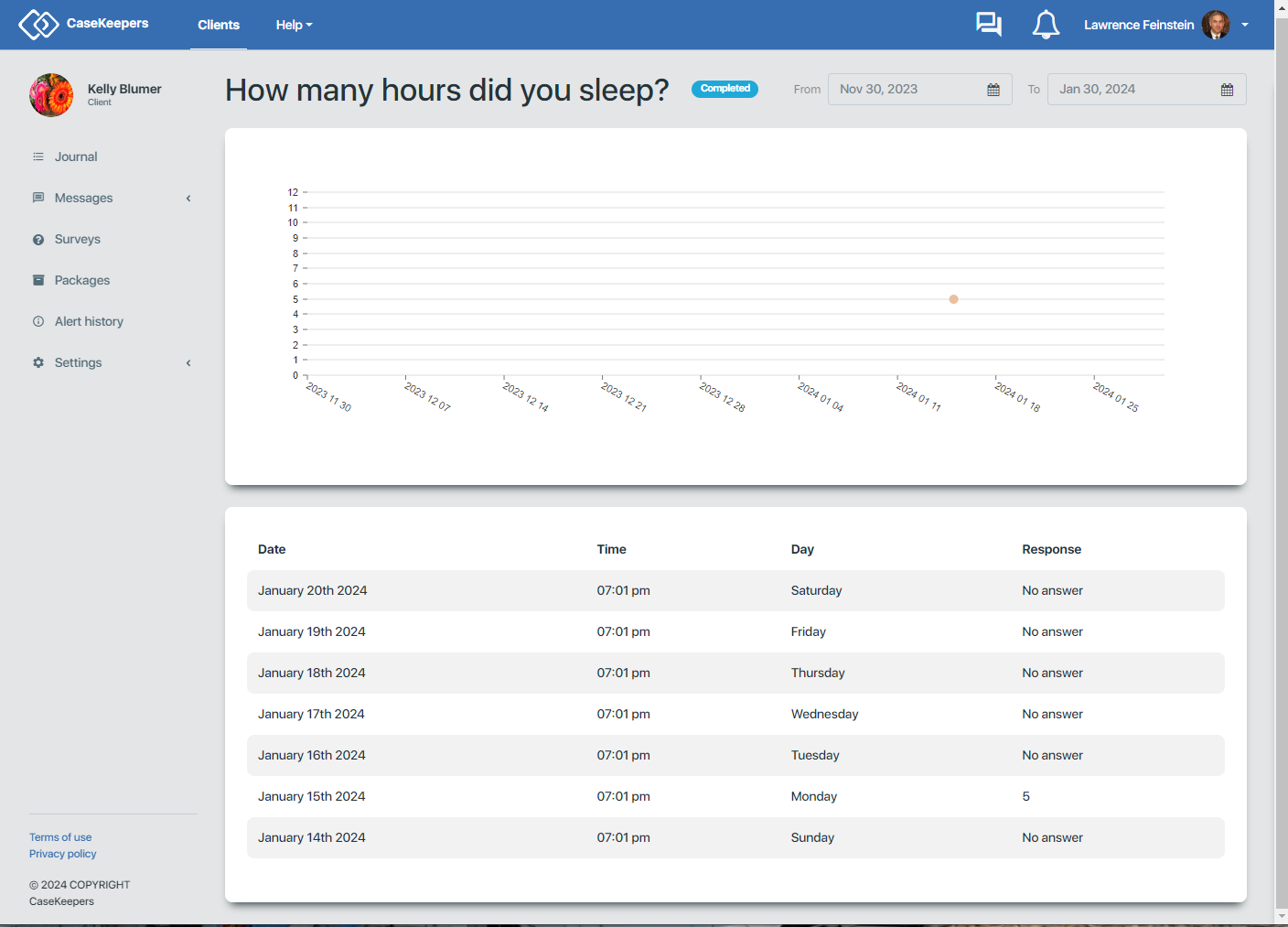Select the January 19th 2024 row

point(735,631)
